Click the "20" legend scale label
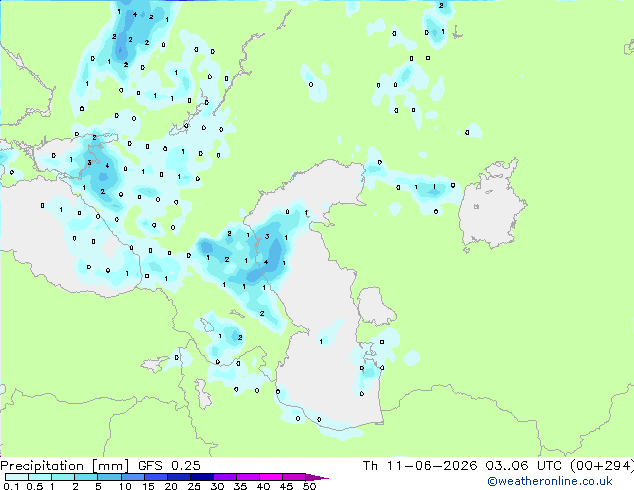Screen dimensions: 634x490 [171, 486]
